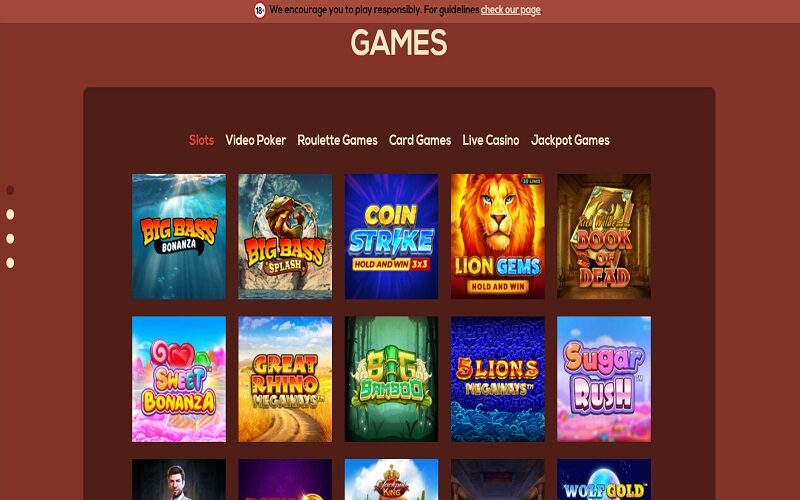Play the Sweet Bonanza game
Screen dimensions: 800x500
179,379
